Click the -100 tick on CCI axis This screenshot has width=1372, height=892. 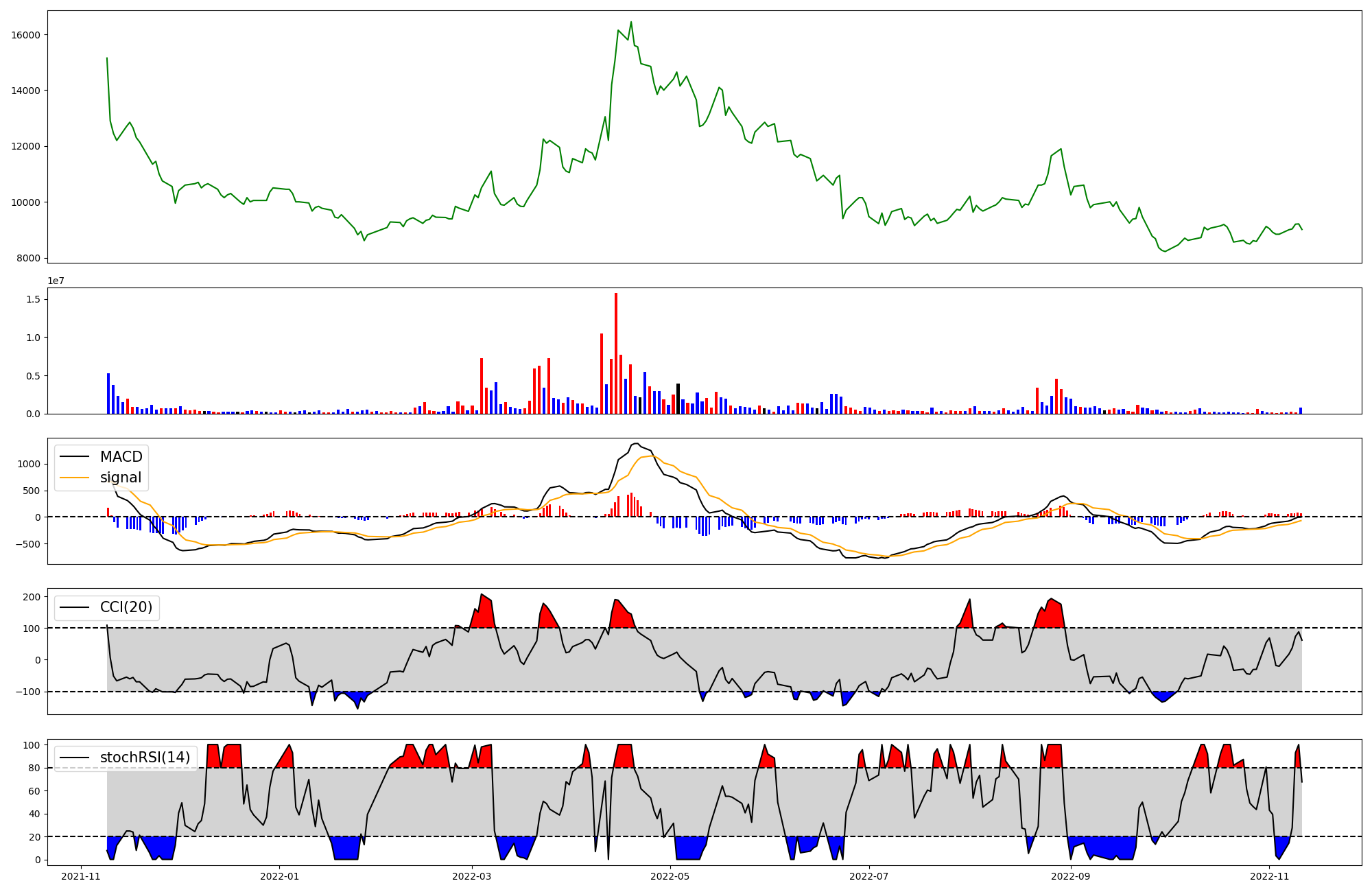tap(27, 692)
